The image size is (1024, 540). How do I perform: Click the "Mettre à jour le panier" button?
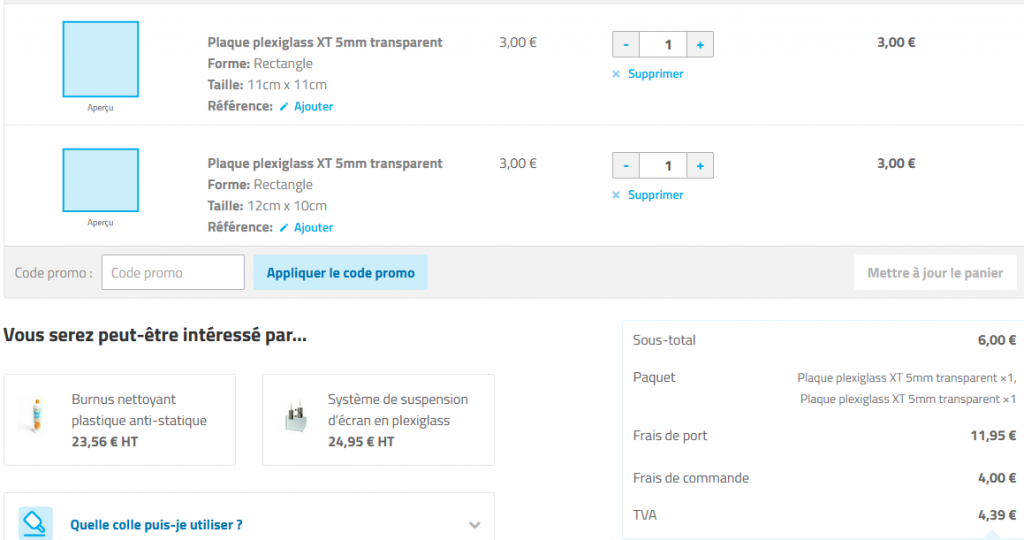935,273
